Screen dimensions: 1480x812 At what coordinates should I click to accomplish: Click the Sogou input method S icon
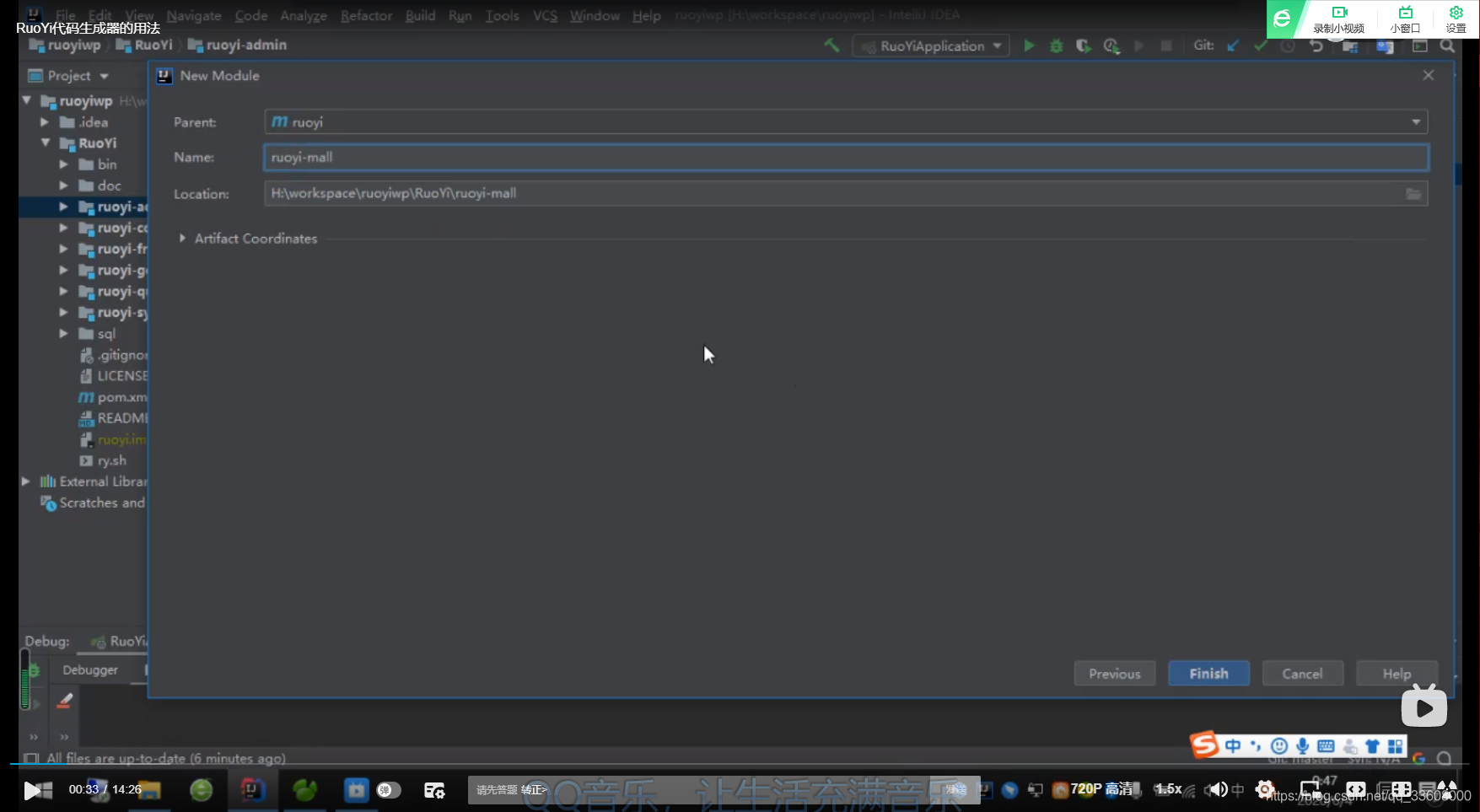tap(1204, 745)
